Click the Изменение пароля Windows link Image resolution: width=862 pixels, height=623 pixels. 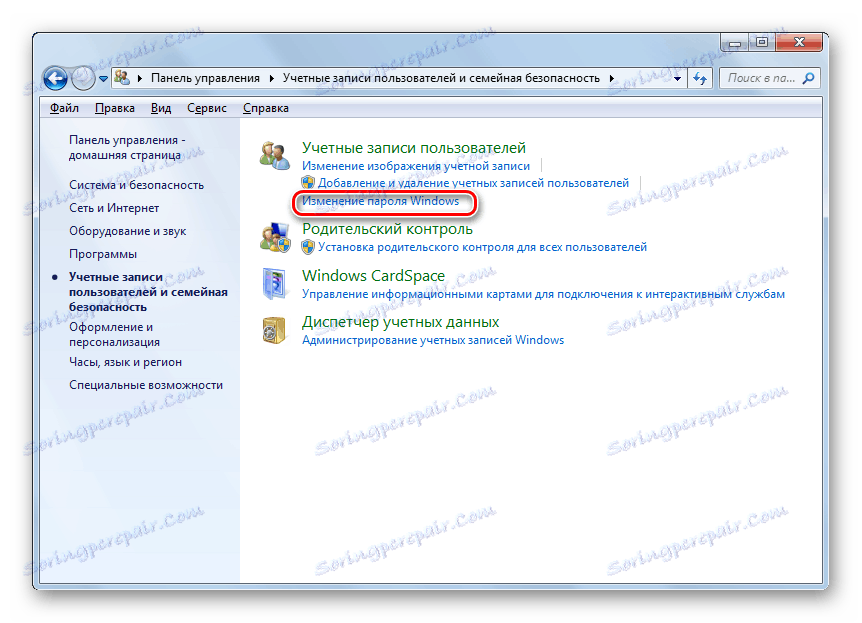[378, 201]
